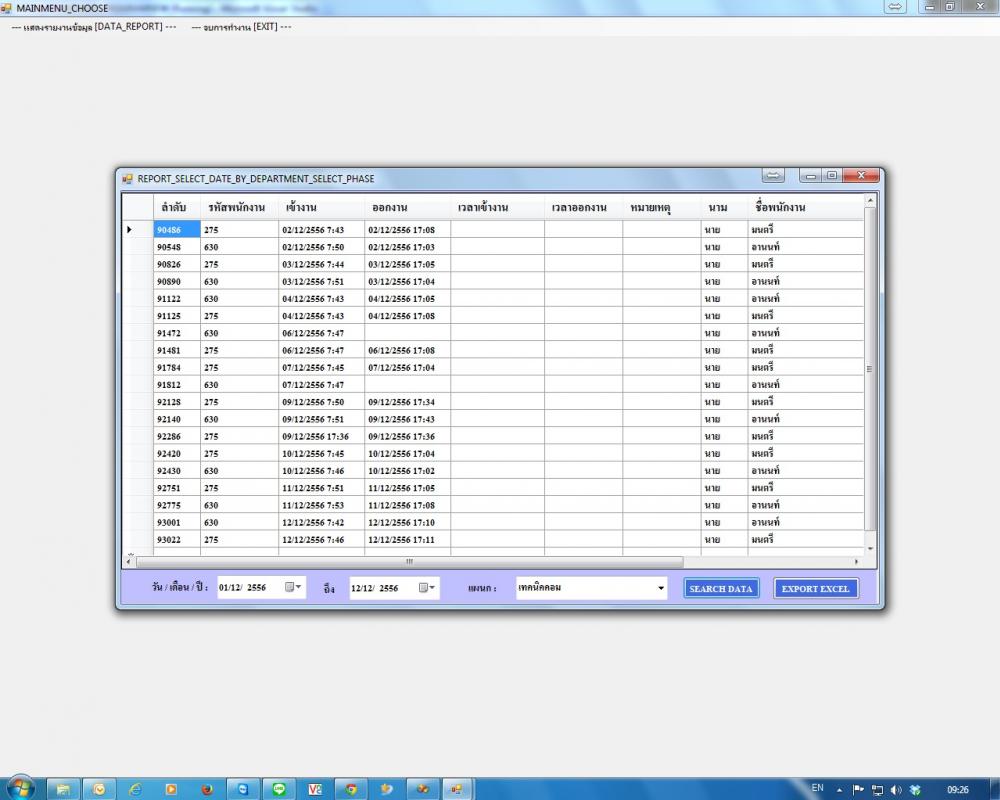The image size is (1000, 800).
Task: Open the Windows Start menu orb
Action: tap(20, 789)
